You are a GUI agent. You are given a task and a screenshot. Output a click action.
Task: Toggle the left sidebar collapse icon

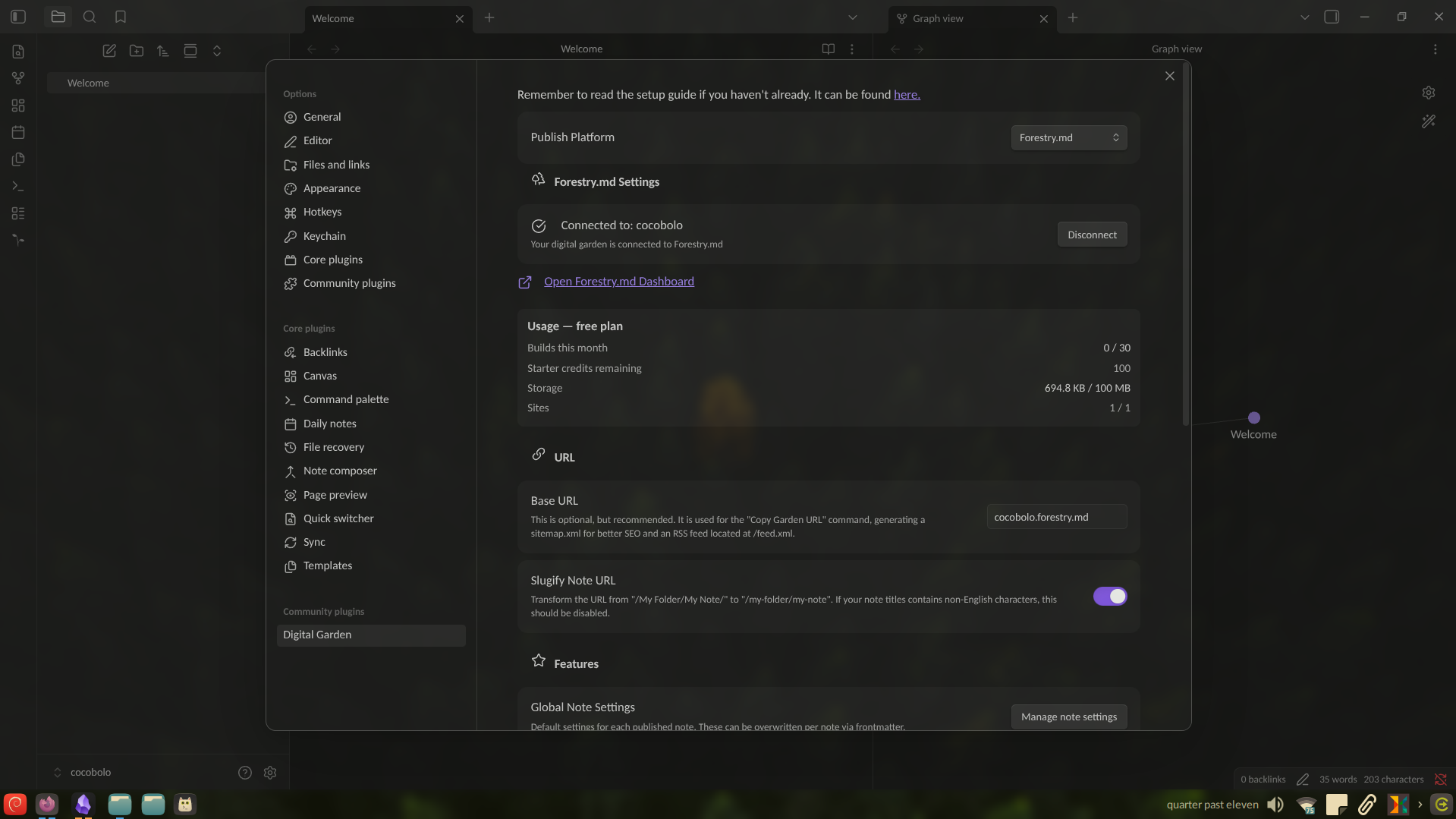18,17
